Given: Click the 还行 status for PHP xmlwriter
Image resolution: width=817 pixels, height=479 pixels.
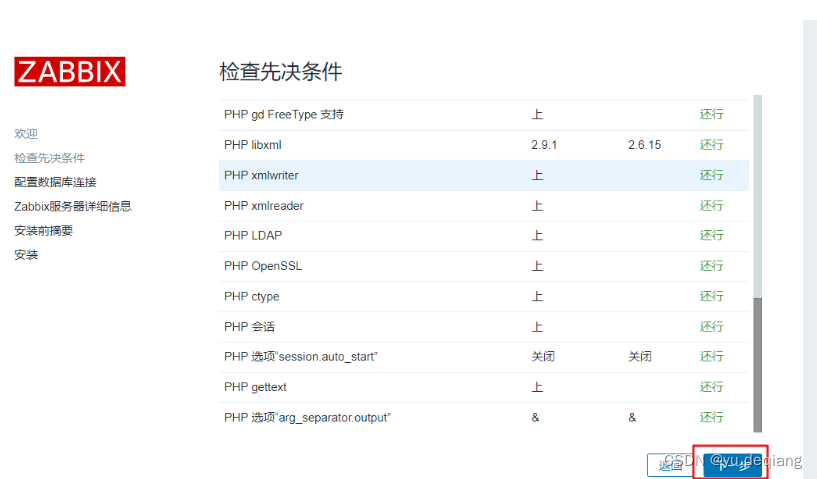Looking at the screenshot, I should pos(711,175).
